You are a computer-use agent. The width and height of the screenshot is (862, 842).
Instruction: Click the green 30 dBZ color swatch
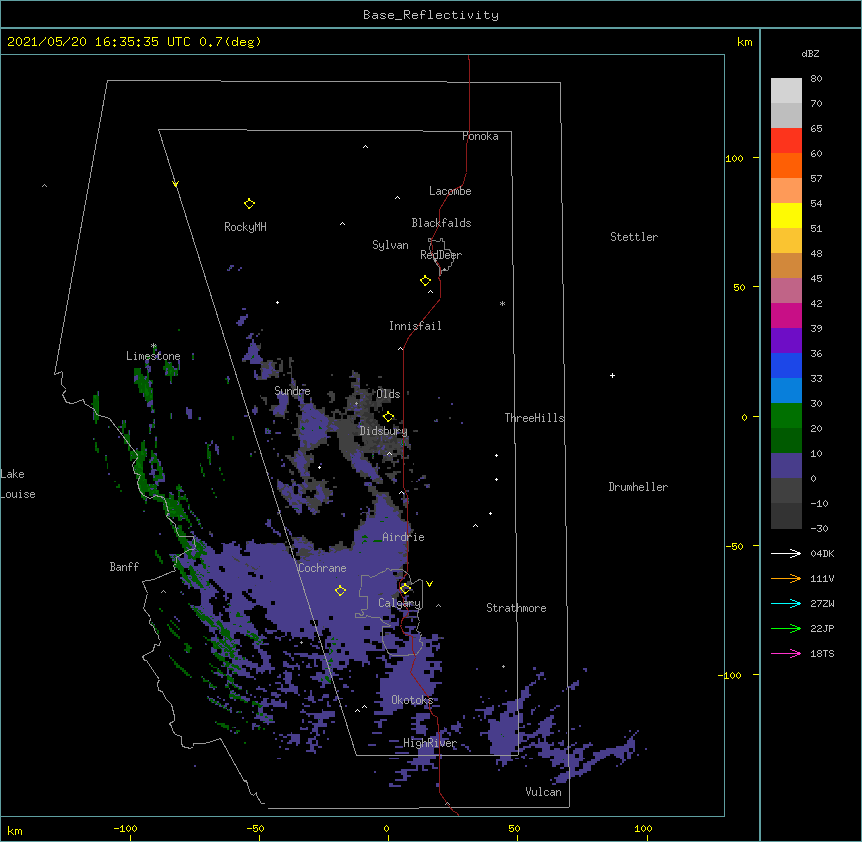[x=786, y=416]
